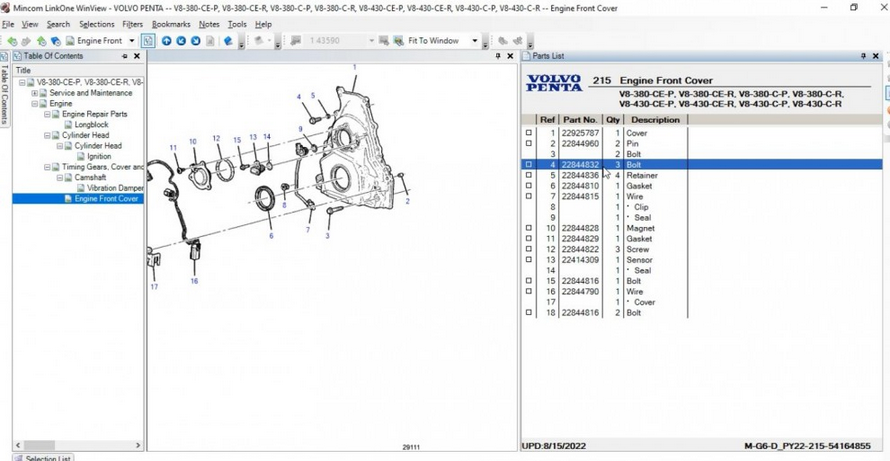Open the View menu
890x461 pixels.
click(x=30, y=24)
